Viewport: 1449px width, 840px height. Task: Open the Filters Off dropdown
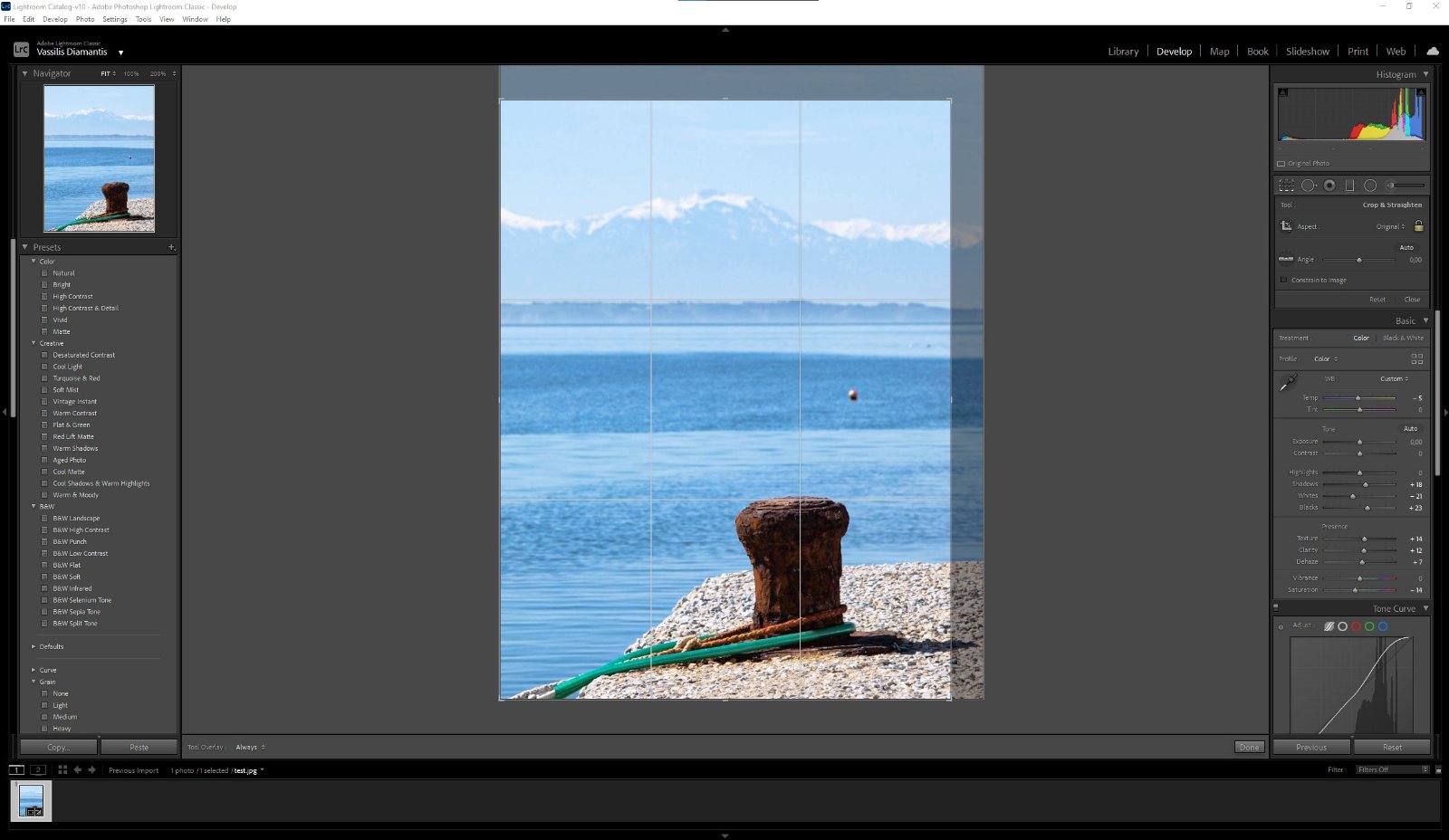(x=1393, y=770)
